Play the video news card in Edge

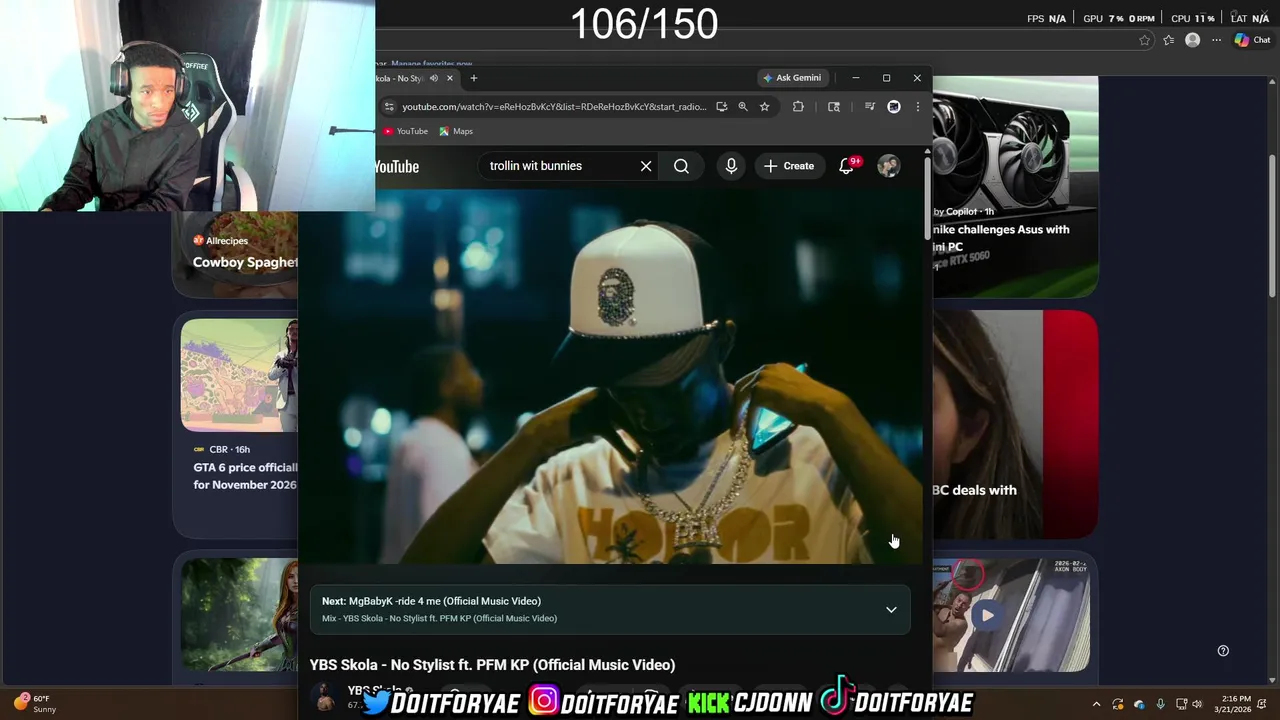987,615
